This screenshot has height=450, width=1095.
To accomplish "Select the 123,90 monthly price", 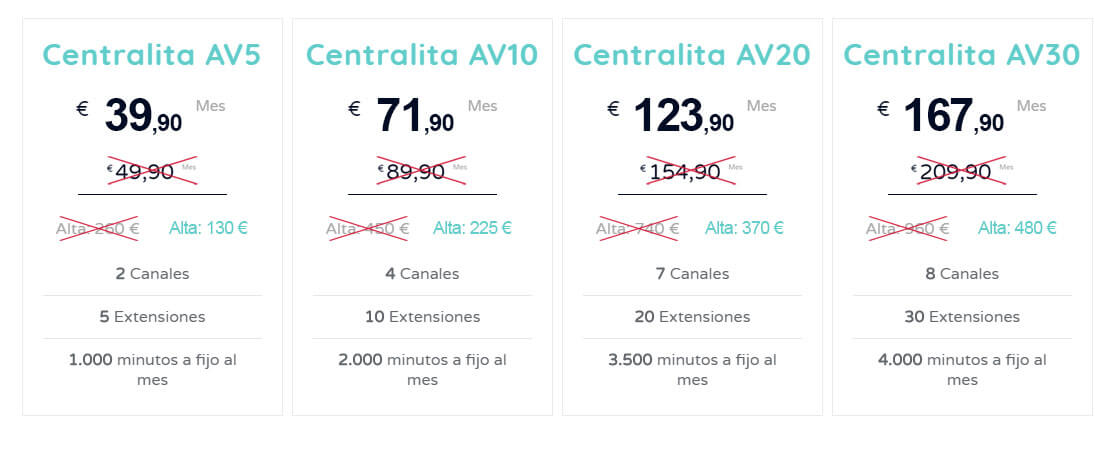I will coord(684,115).
